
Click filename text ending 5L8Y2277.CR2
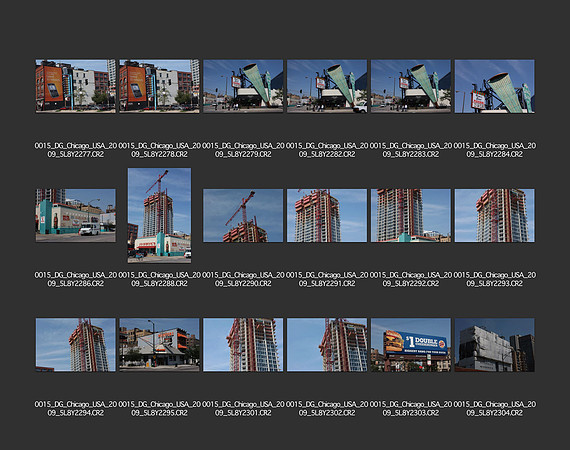point(76,150)
